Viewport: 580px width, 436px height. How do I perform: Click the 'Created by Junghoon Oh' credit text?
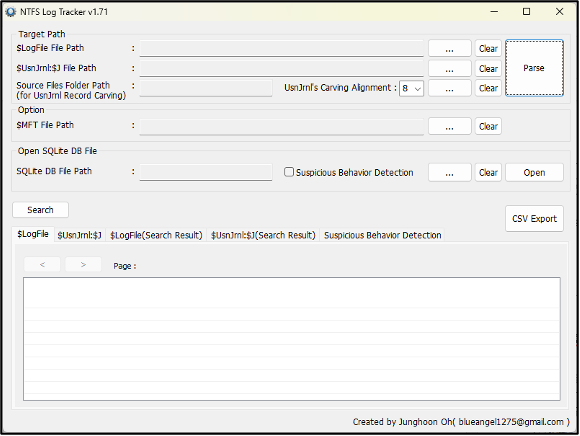(x=461, y=422)
